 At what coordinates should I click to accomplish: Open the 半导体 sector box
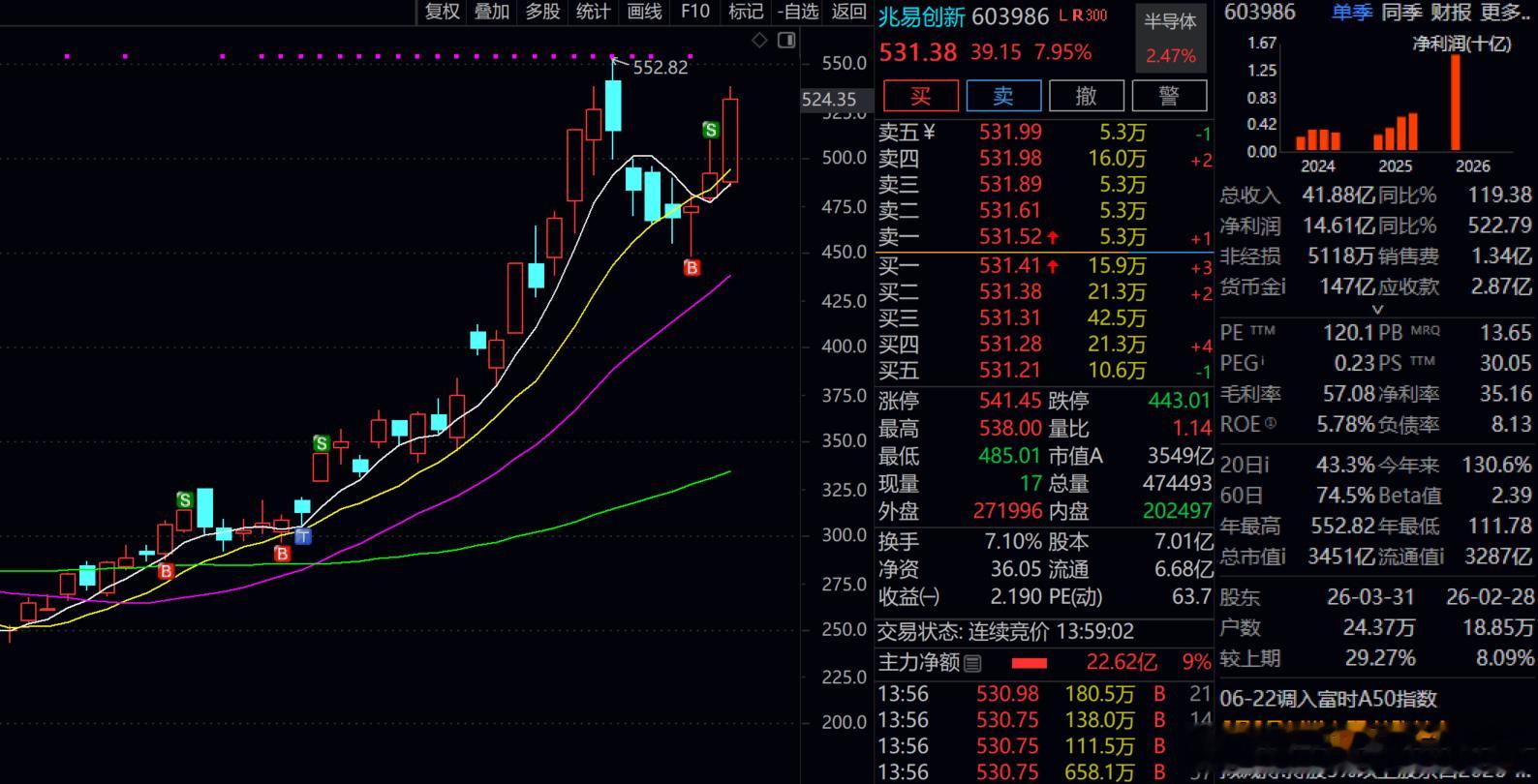click(x=1170, y=38)
